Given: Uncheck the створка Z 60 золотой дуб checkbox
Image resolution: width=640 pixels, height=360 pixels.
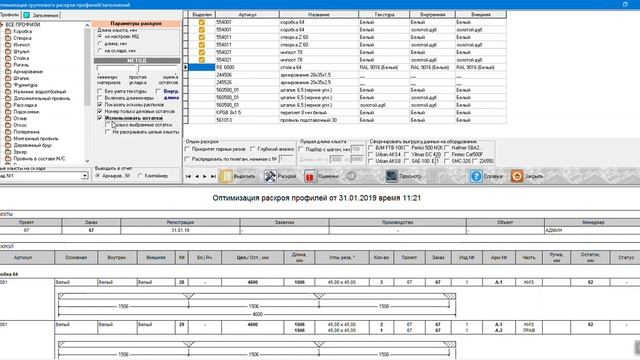Looking at the screenshot, I should click(202, 45).
